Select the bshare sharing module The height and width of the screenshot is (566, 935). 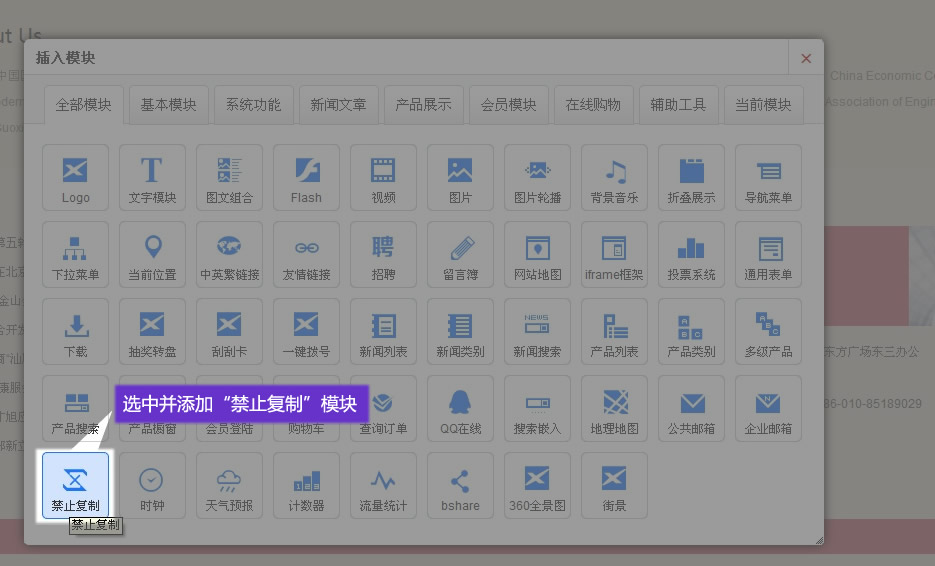coord(460,485)
